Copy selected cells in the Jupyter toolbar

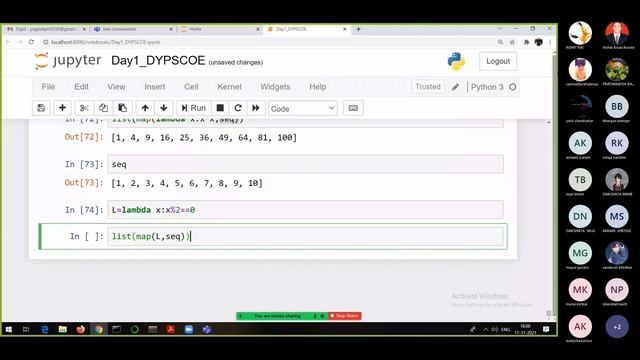pos(103,108)
